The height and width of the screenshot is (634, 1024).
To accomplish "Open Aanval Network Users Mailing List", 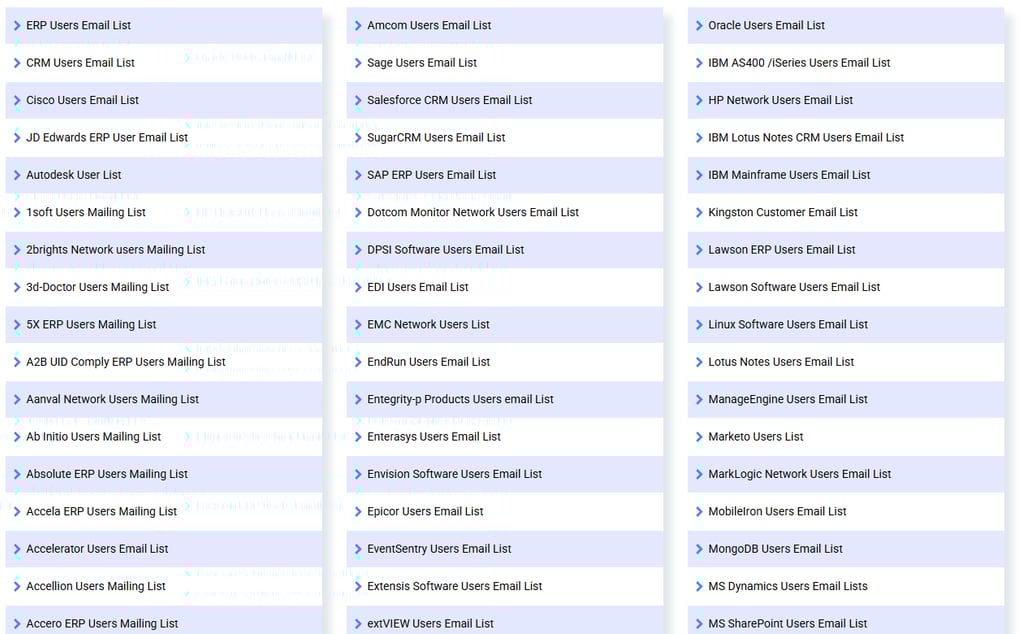I will 112,399.
